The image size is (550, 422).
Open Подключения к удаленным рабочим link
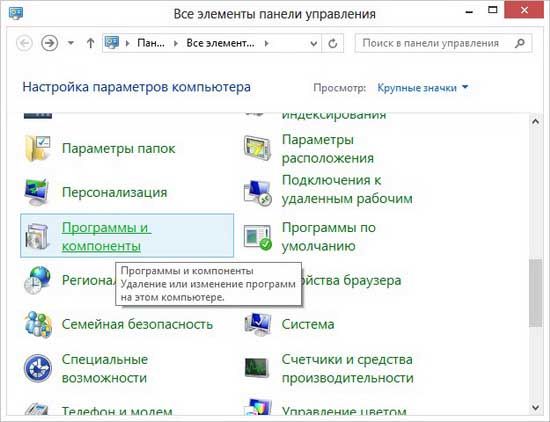[x=347, y=189]
